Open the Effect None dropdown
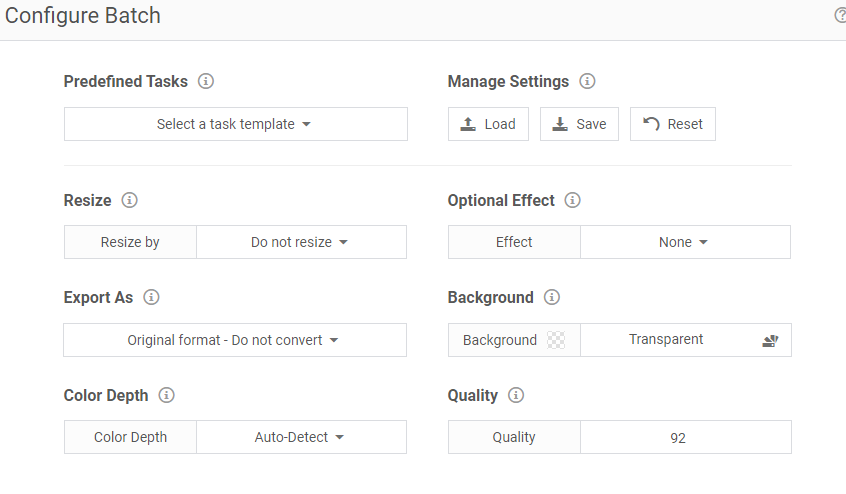This screenshot has height=494, width=846. (x=685, y=242)
